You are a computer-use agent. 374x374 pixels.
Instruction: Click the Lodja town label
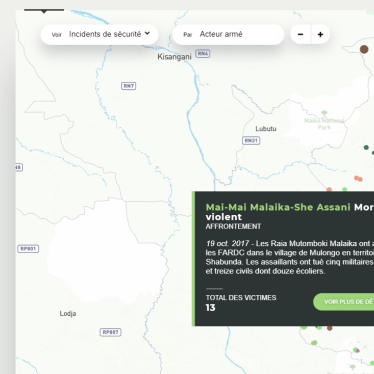click(x=68, y=314)
